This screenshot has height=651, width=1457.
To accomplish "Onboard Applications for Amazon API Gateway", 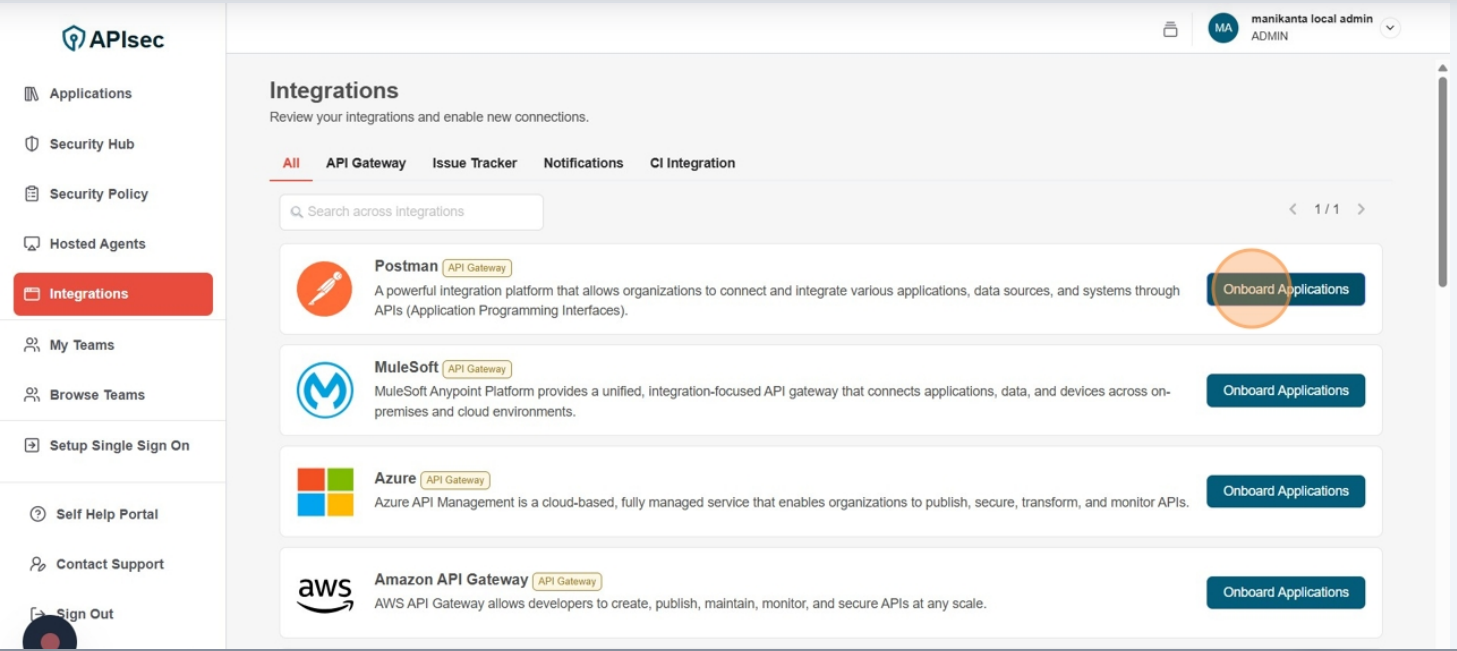I will [x=1285, y=592].
